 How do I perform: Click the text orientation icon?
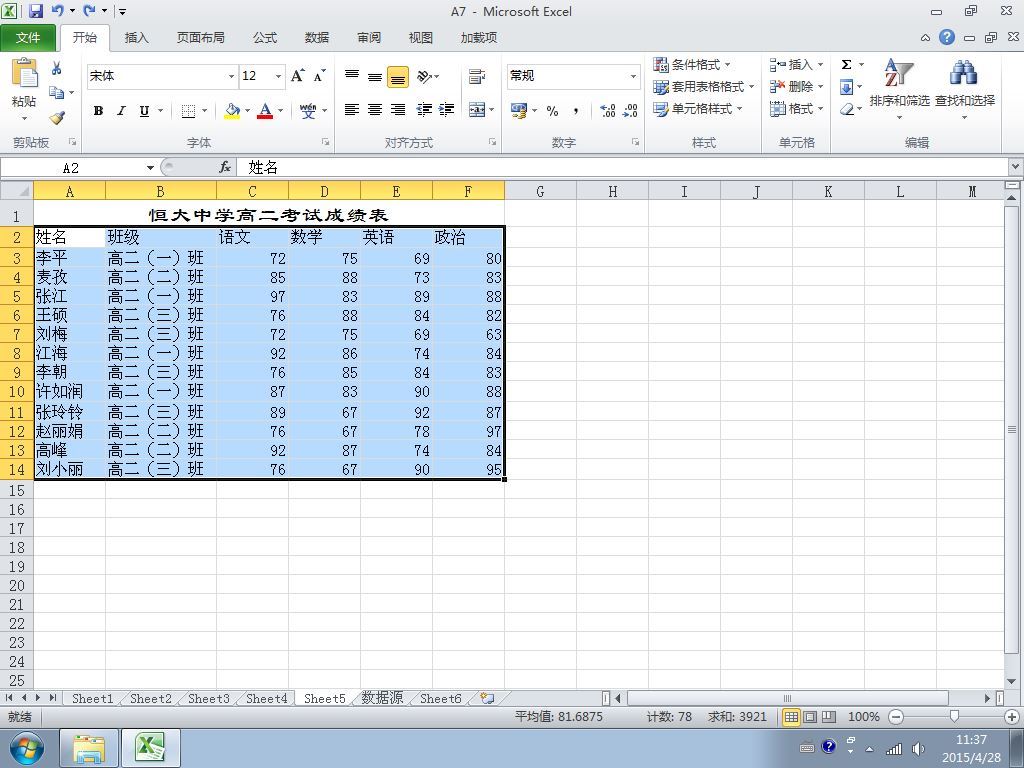pos(424,76)
